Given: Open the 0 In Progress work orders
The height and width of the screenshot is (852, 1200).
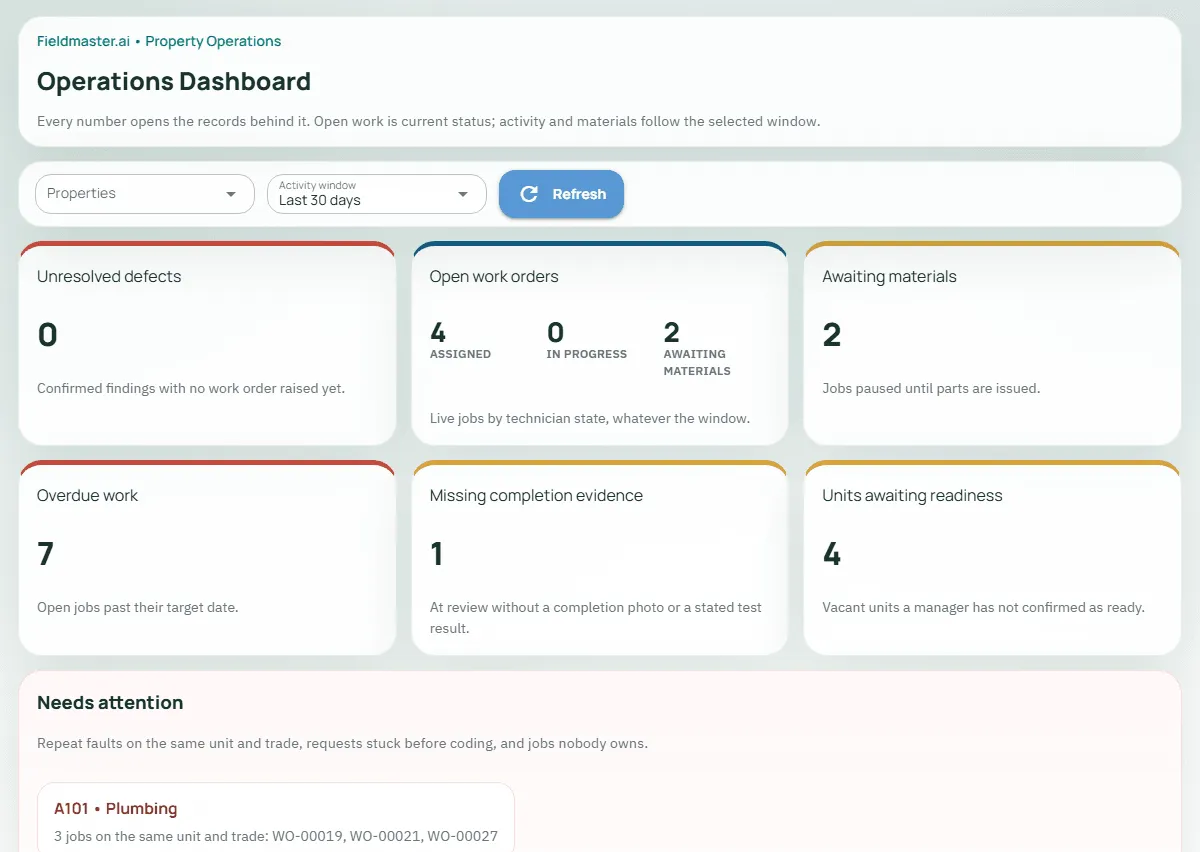Looking at the screenshot, I should click(x=587, y=340).
